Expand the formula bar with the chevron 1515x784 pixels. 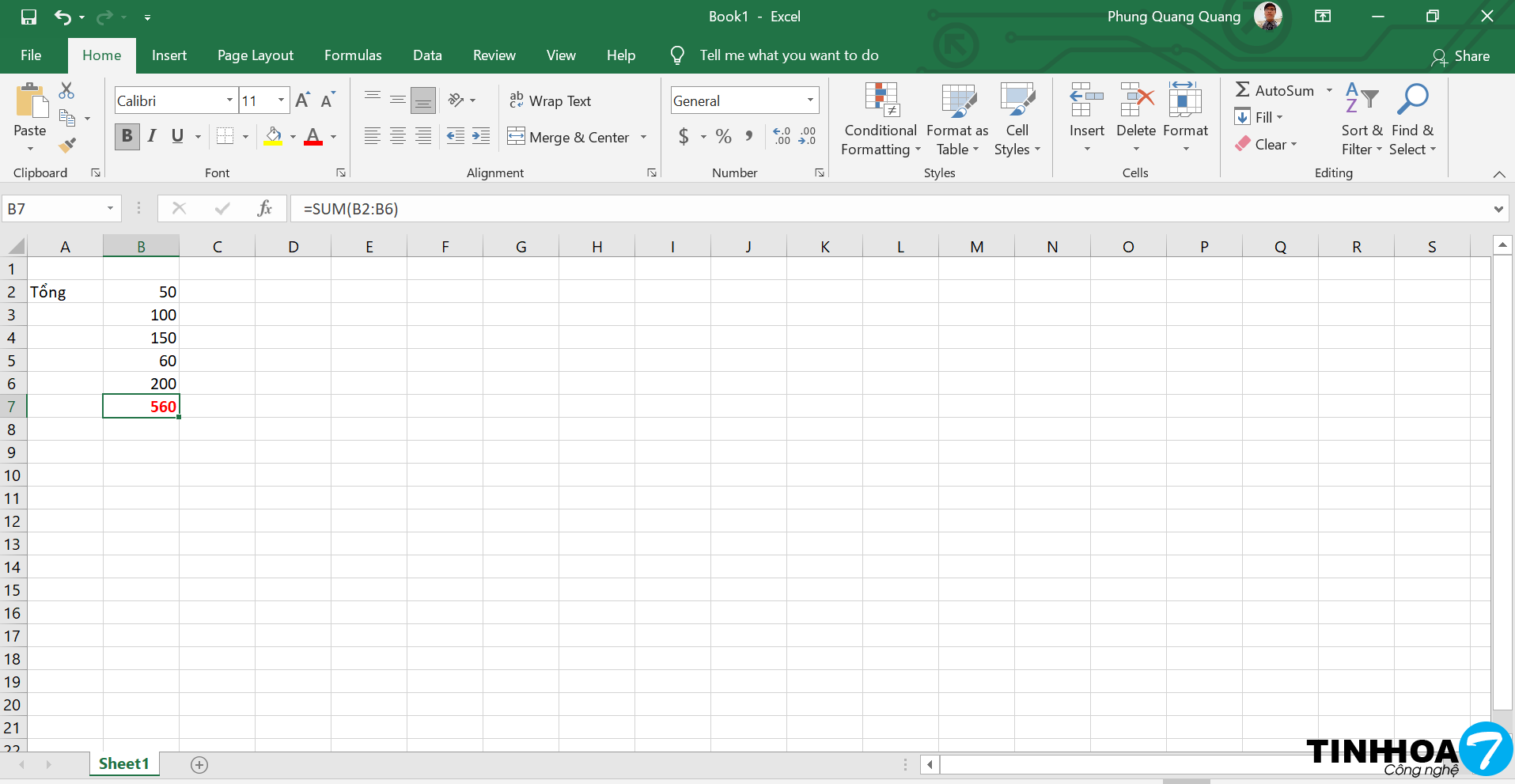tap(1498, 209)
